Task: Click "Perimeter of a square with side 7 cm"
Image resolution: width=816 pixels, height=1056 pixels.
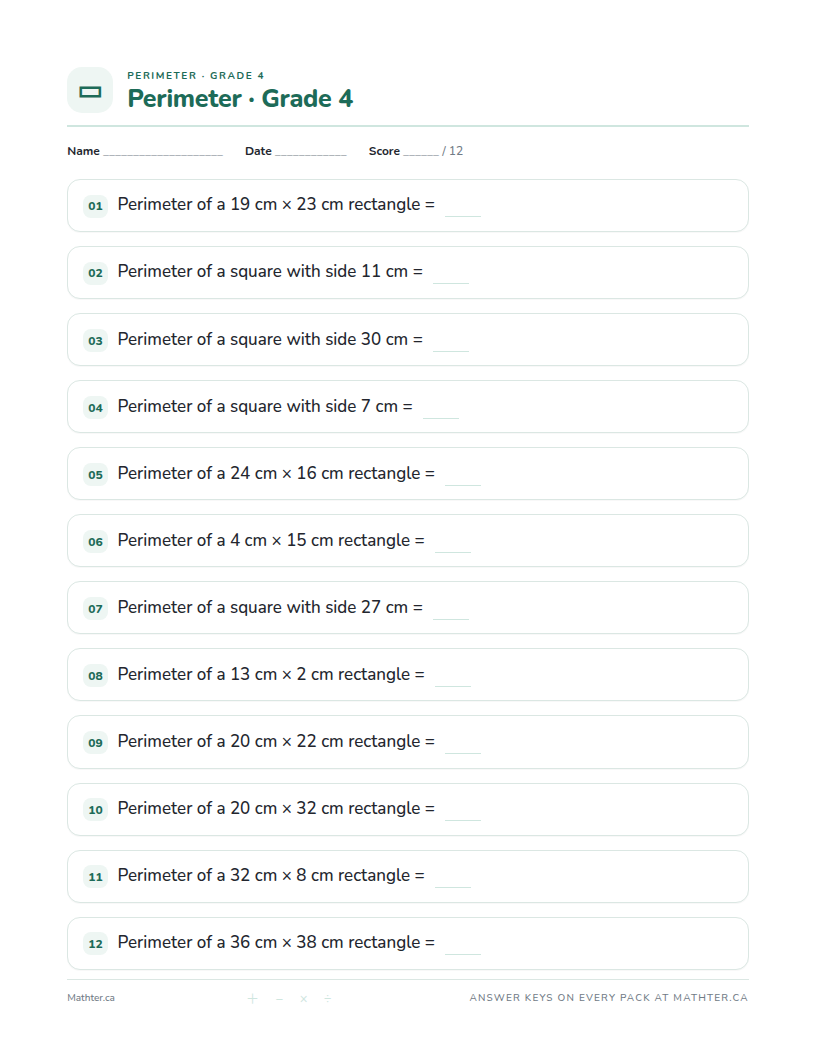Action: coord(258,407)
